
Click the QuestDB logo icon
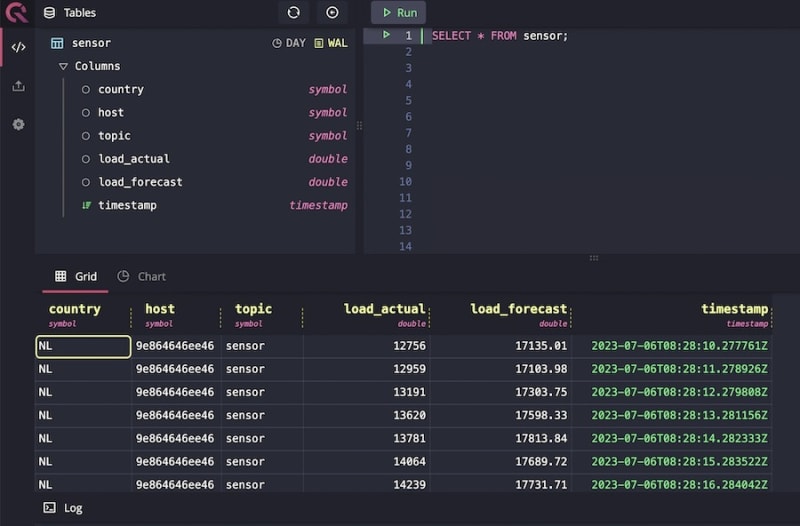(16, 12)
